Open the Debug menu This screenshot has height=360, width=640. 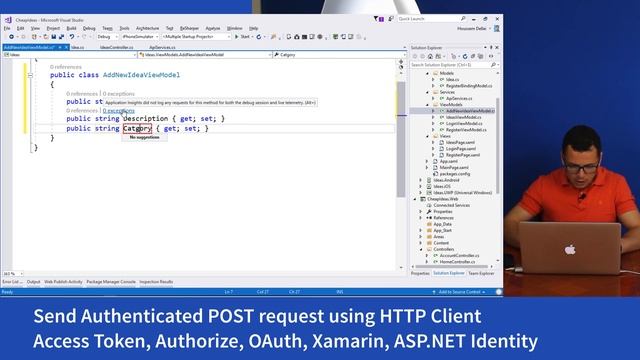click(x=89, y=29)
